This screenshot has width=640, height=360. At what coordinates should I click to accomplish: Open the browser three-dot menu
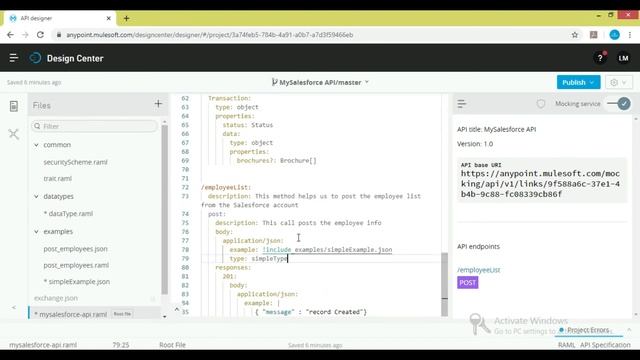pyautogui.click(x=630, y=35)
